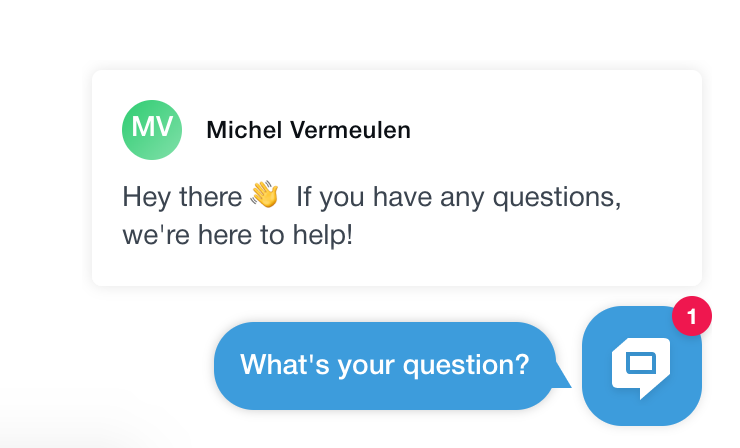
Task: Click the "we're here to help!" line
Action: (237, 238)
